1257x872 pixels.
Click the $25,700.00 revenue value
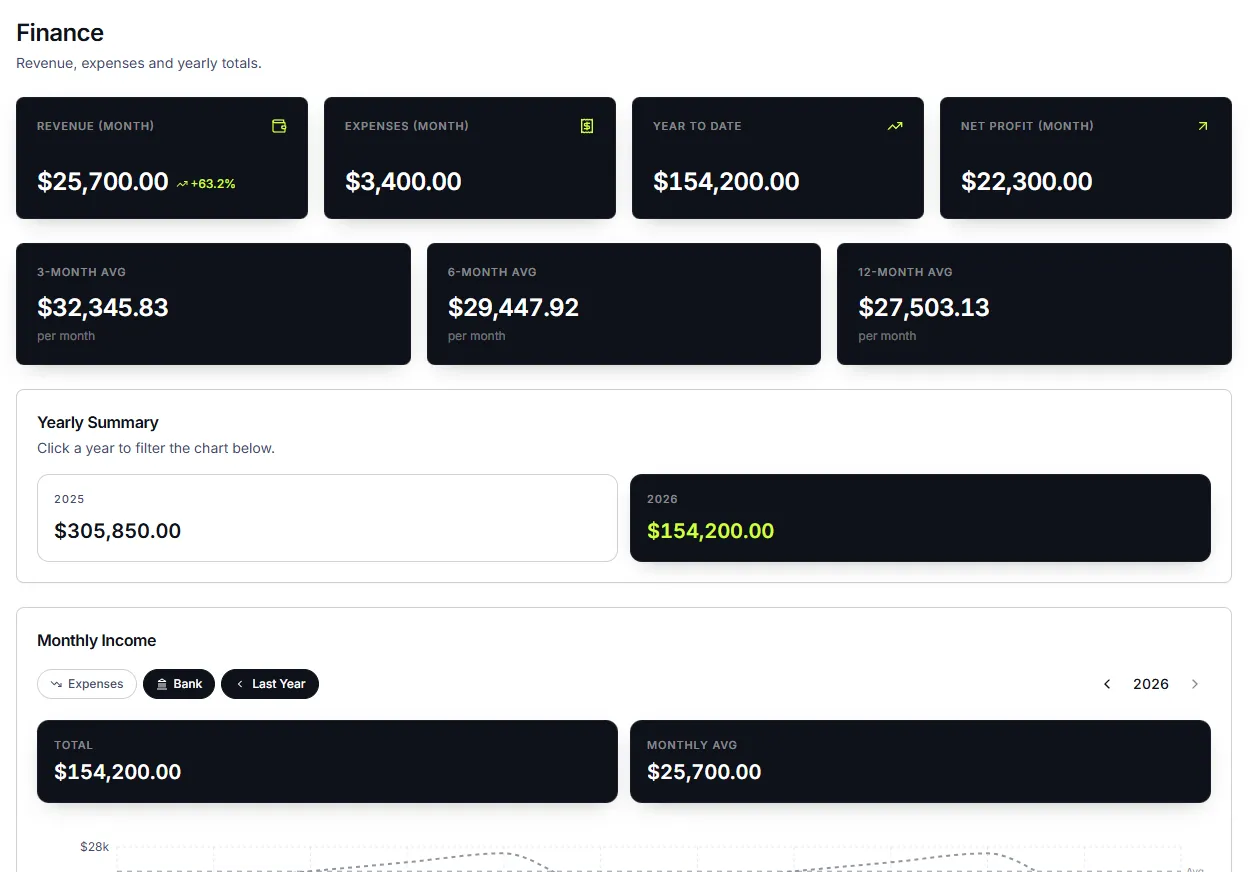pos(103,181)
